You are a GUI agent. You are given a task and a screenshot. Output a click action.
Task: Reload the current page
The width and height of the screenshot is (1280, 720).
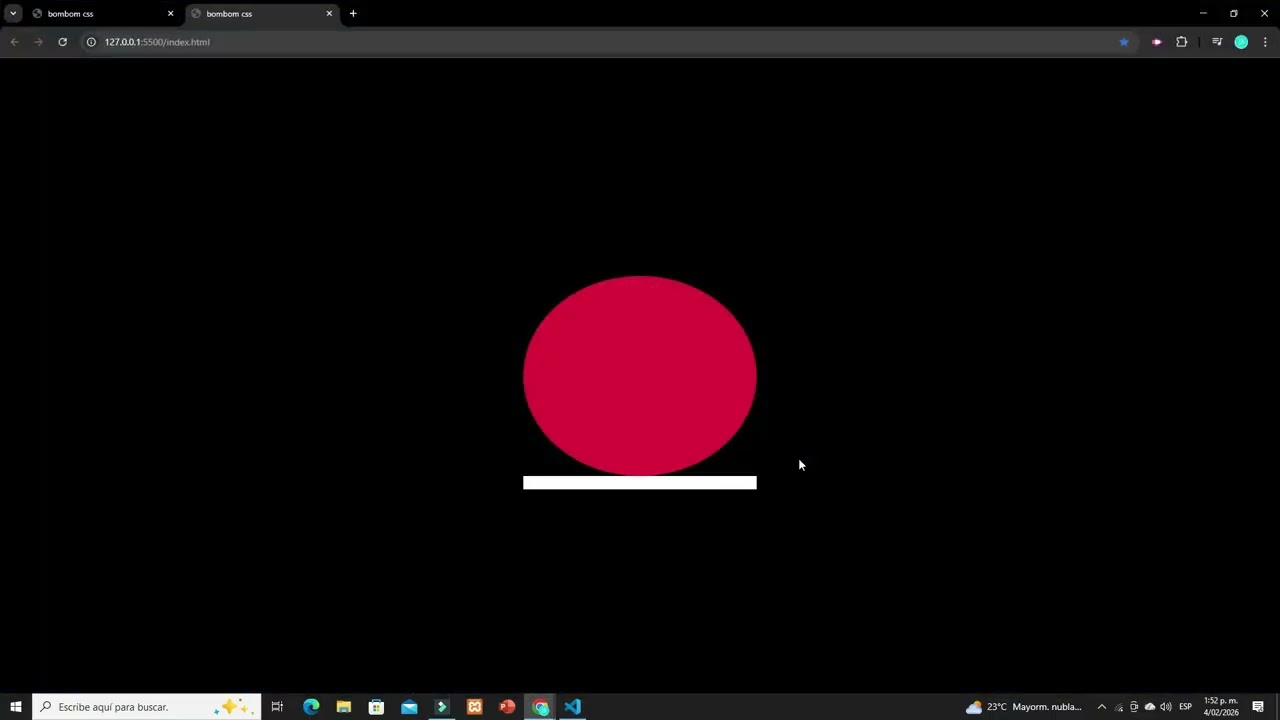point(62,42)
